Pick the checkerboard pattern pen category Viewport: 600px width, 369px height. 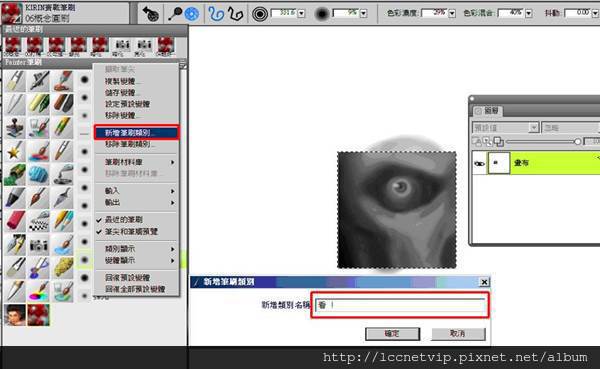(38, 221)
